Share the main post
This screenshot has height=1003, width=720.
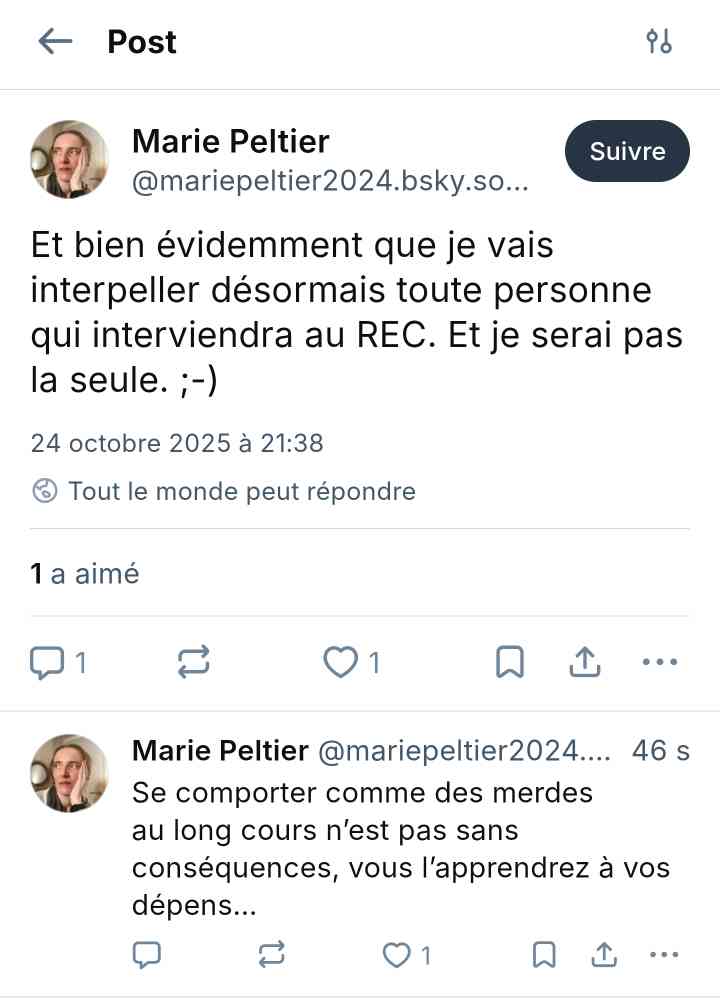584,662
